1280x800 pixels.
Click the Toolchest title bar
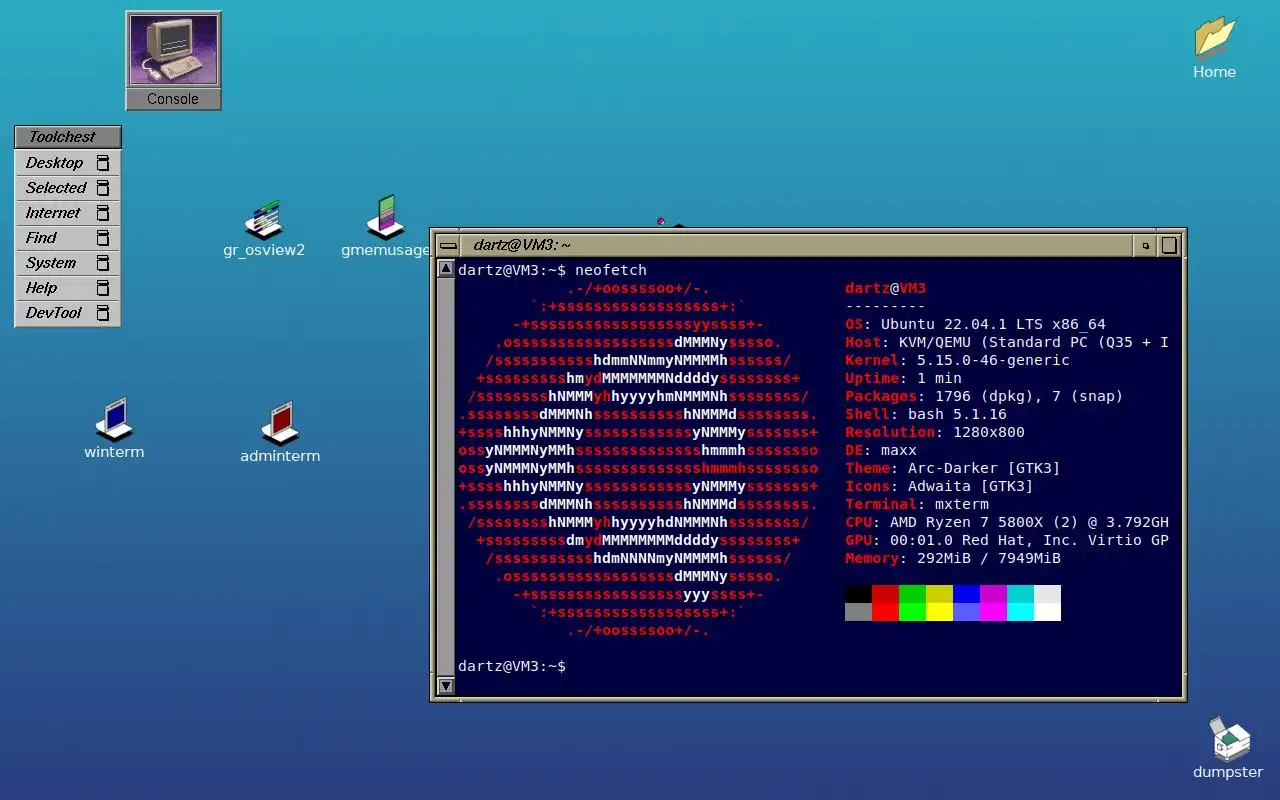point(67,137)
